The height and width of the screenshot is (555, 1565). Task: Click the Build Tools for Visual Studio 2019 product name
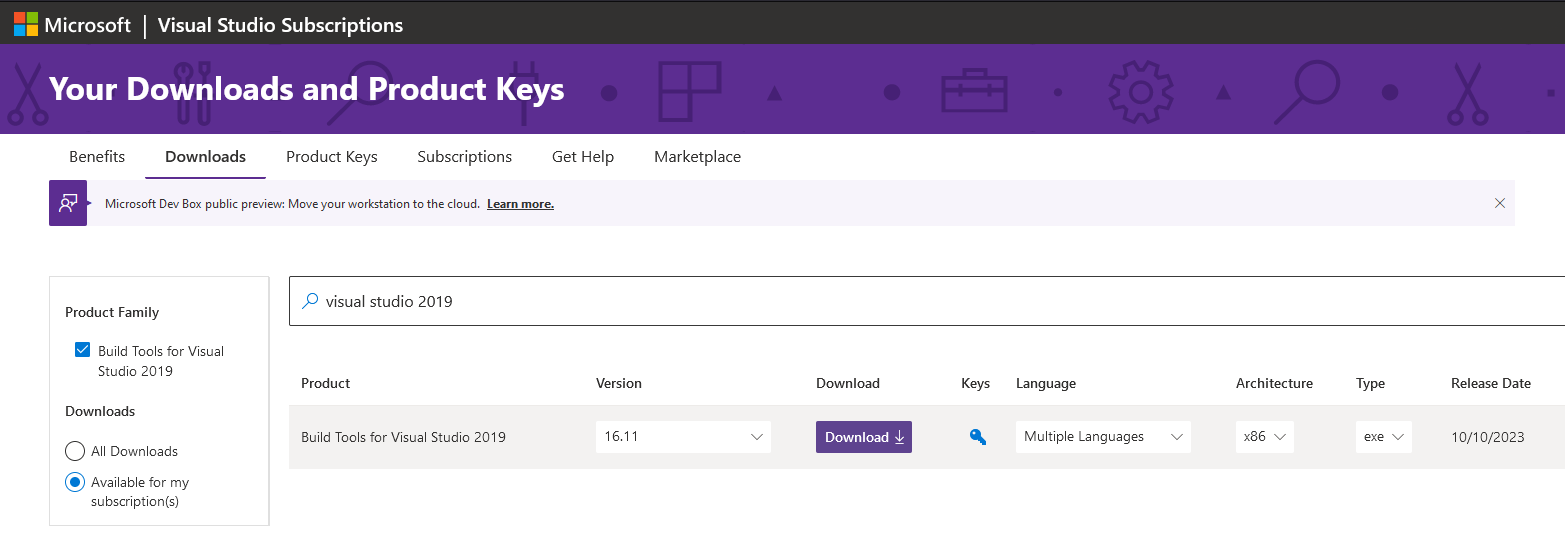coord(403,437)
